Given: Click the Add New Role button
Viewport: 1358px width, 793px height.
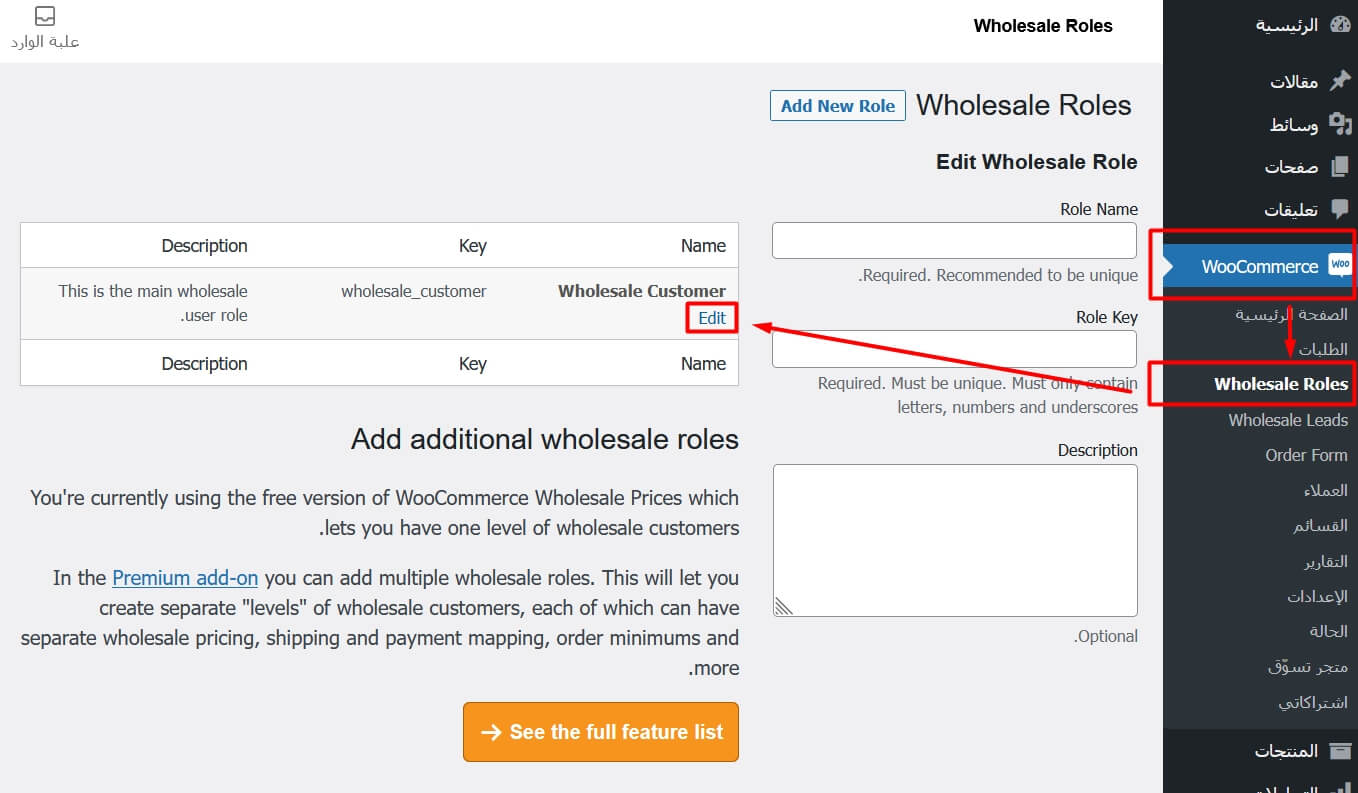Looking at the screenshot, I should point(838,106).
